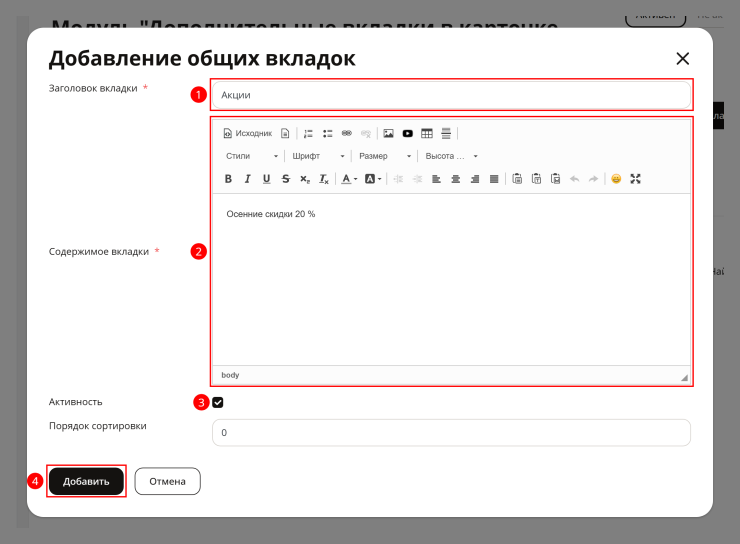Image resolution: width=740 pixels, height=544 pixels.
Task: Click the Исходник source button
Action: 248,134
